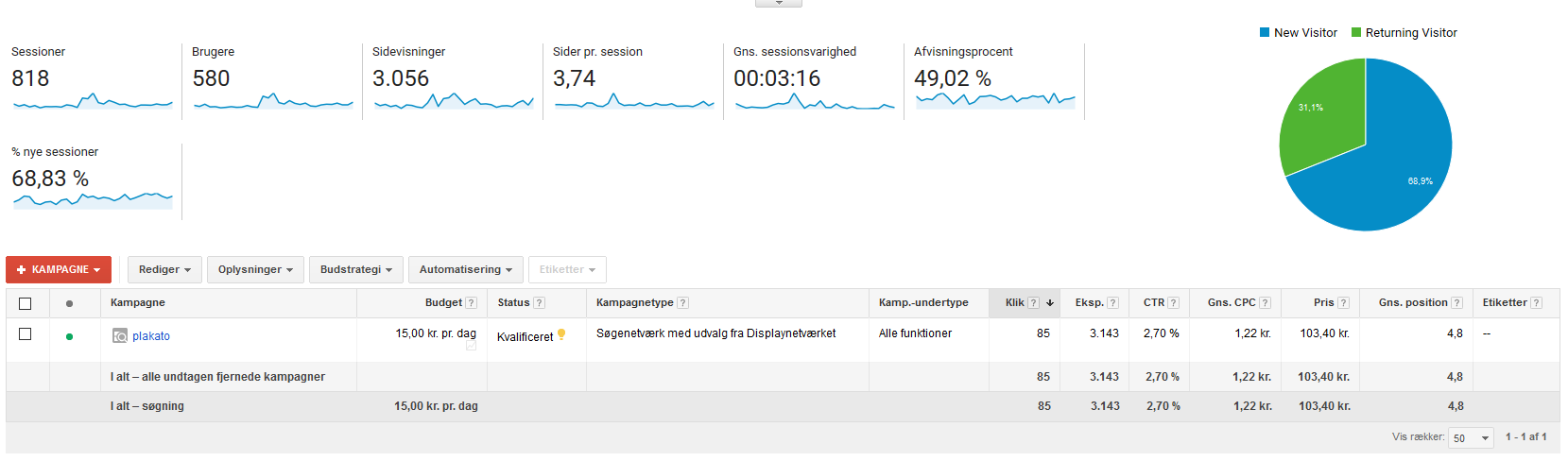Click the lightbulb icon beside Kvalificeret
This screenshot has height=461, width=1568.
pos(561,334)
